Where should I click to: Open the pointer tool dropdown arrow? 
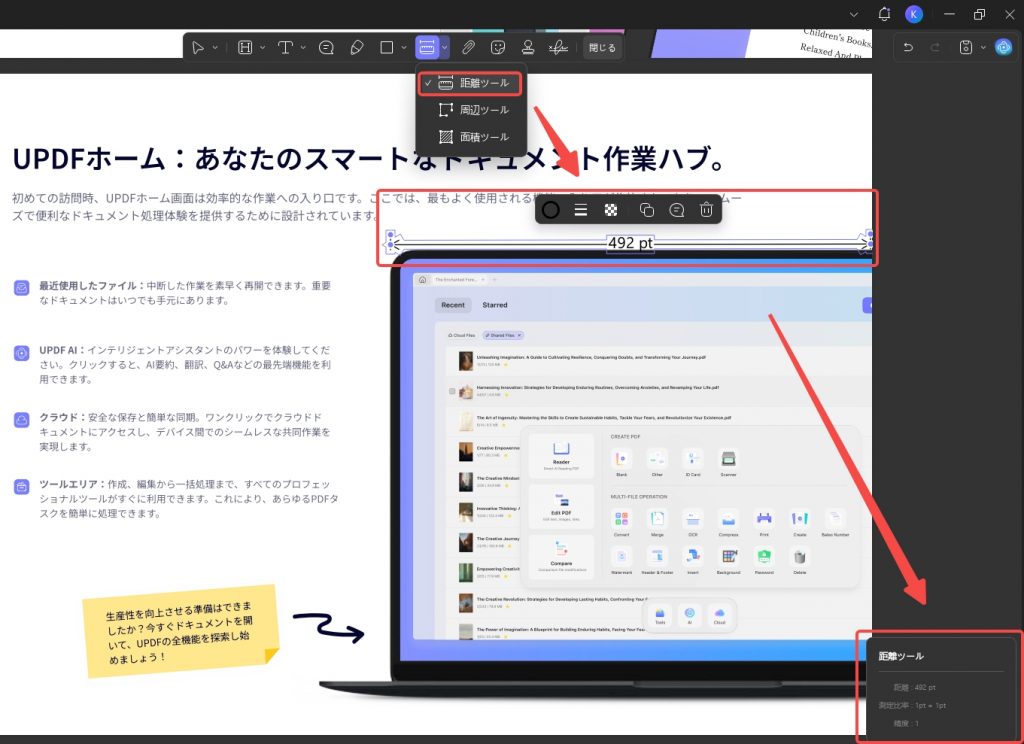pos(215,48)
